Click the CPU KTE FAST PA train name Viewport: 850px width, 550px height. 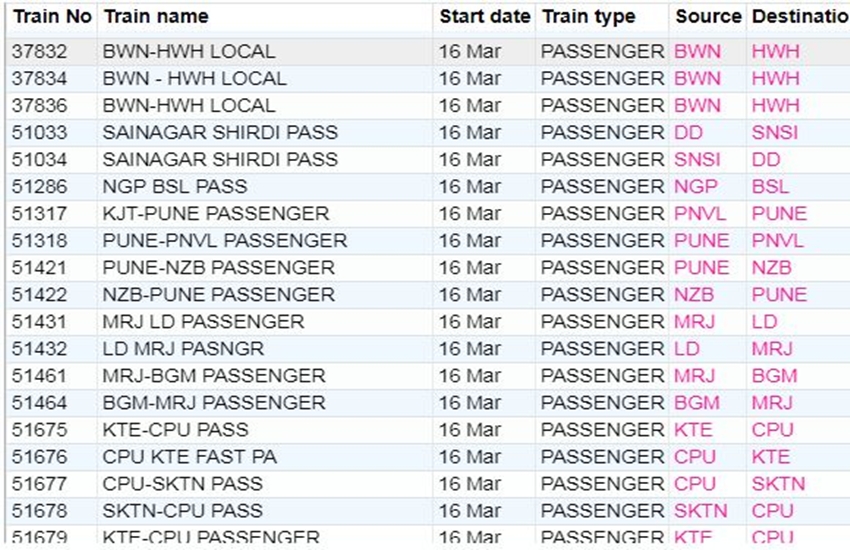[189, 457]
